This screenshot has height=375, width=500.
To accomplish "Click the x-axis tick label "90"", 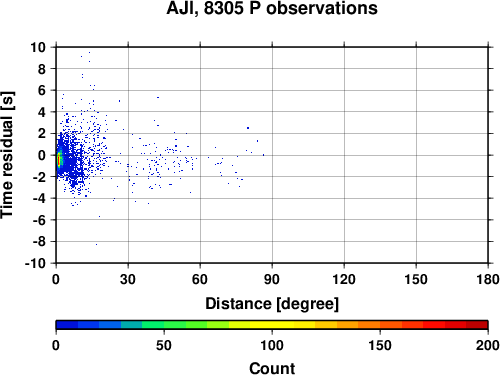I will (x=272, y=279).
